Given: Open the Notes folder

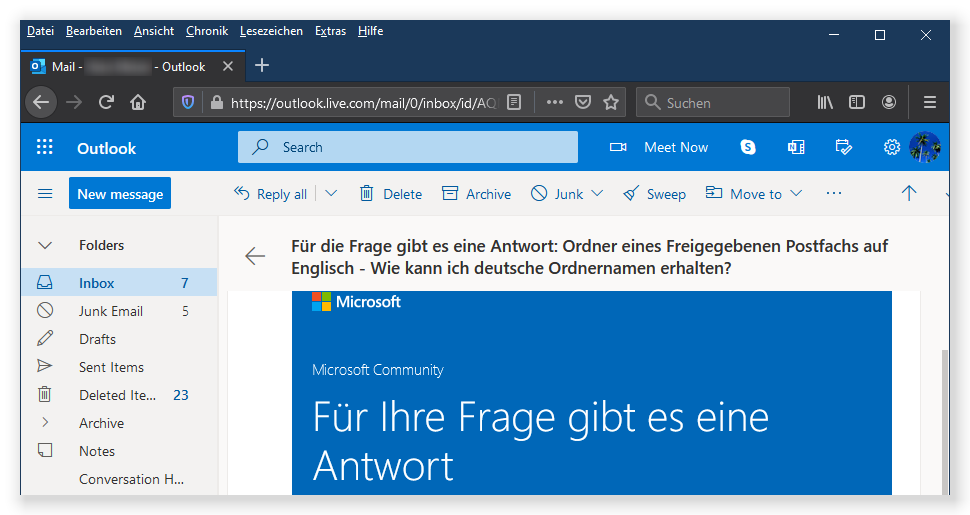Looking at the screenshot, I should tap(119, 451).
